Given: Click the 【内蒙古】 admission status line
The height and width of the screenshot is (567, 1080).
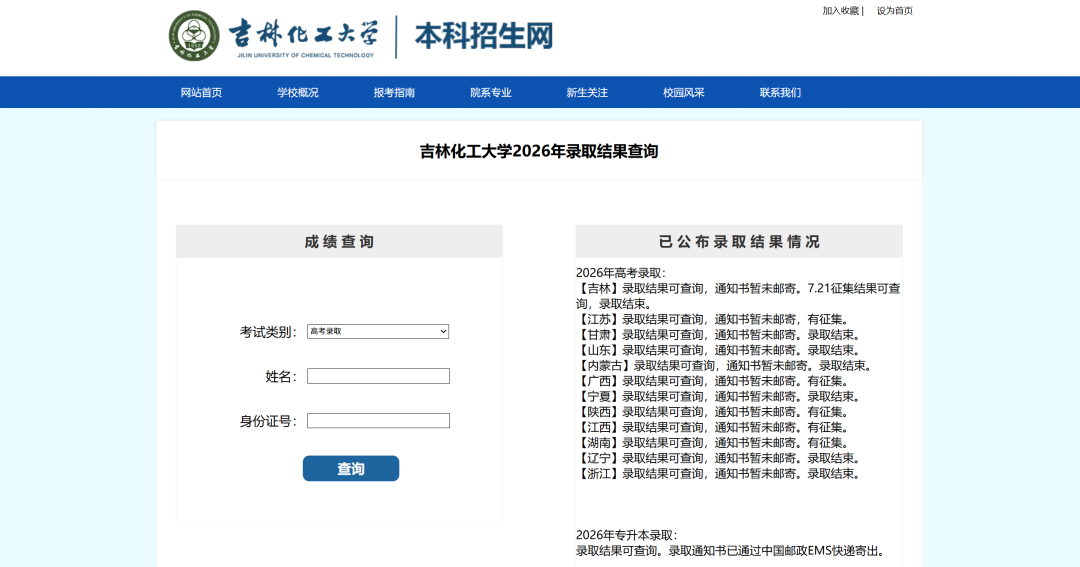Looking at the screenshot, I should pos(725,366).
